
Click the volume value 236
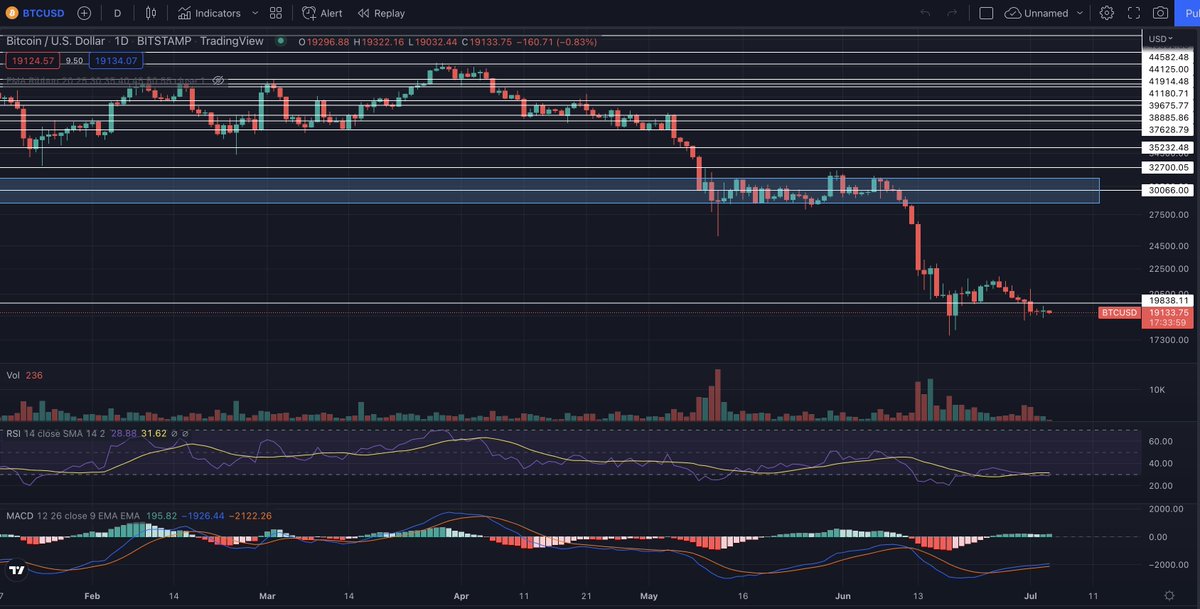tap(35, 375)
